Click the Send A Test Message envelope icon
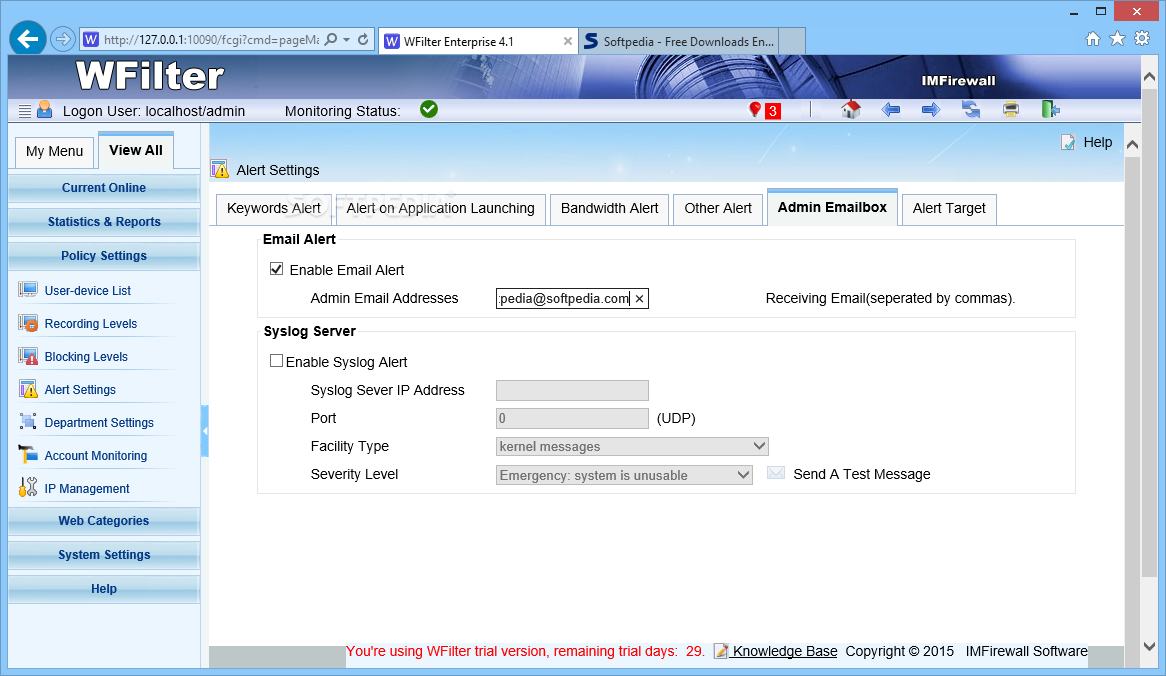 [x=776, y=472]
